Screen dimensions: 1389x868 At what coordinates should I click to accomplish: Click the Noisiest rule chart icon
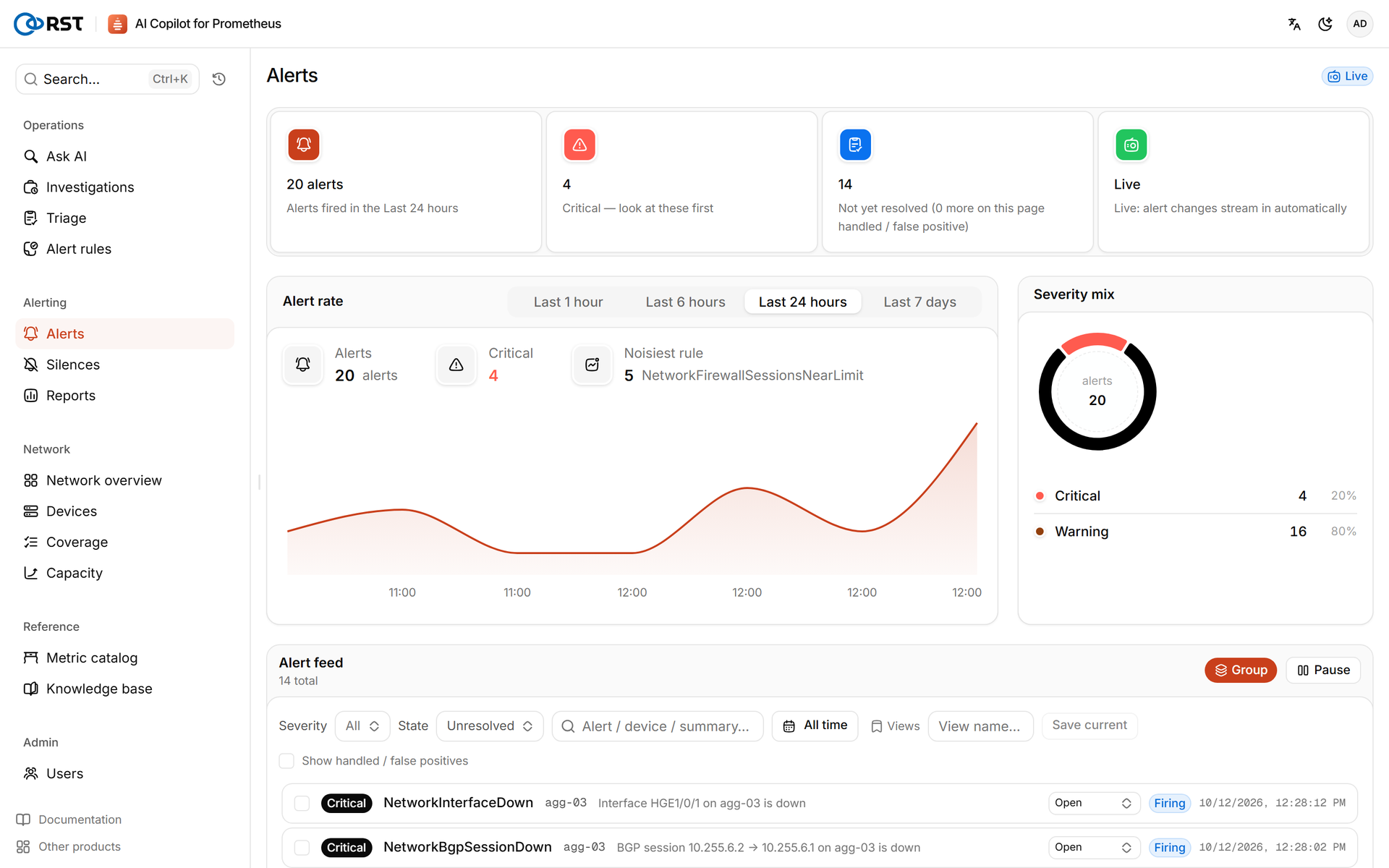click(592, 365)
